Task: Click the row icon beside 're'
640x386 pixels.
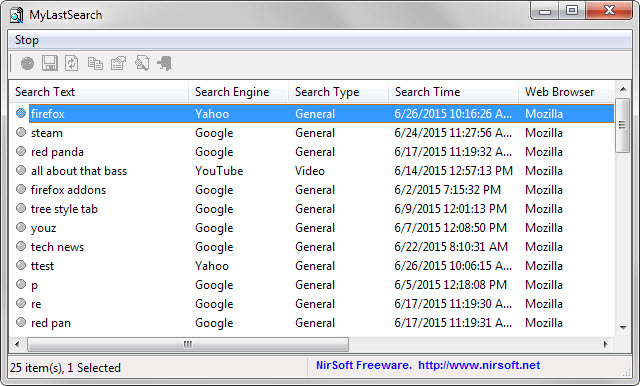Action: [21, 303]
